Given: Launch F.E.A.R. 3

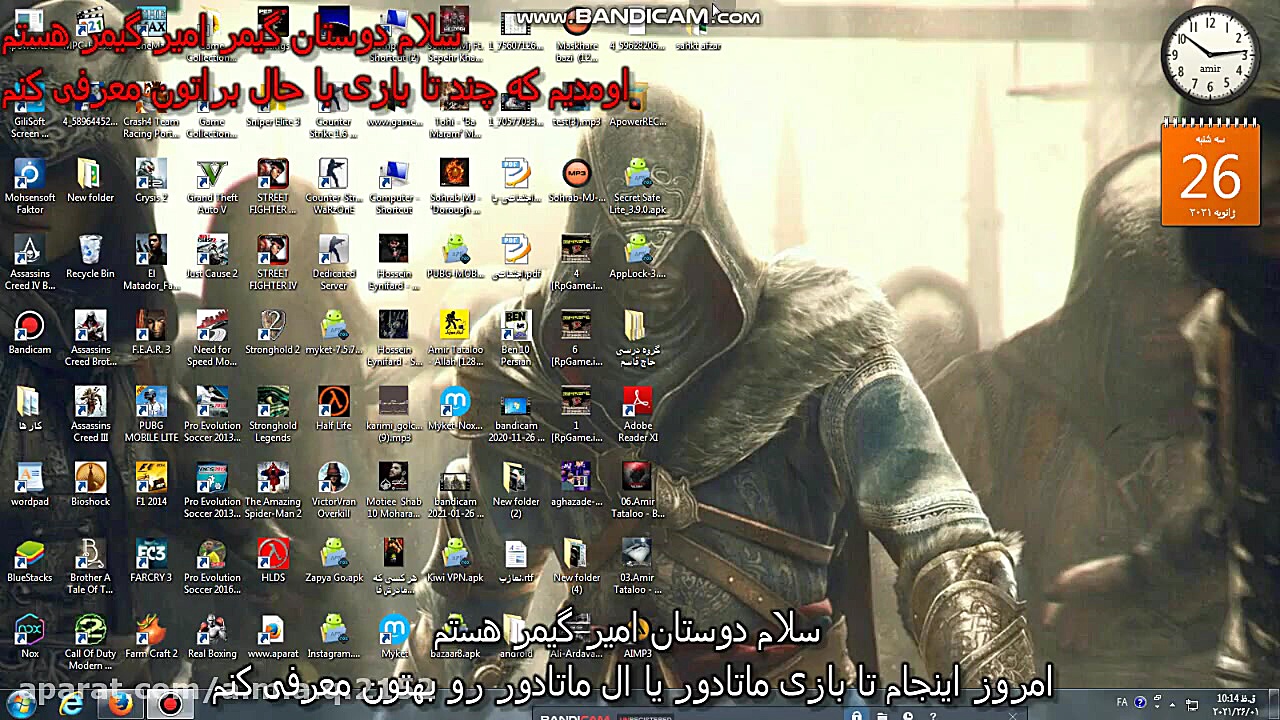Looking at the screenshot, I should 151,333.
